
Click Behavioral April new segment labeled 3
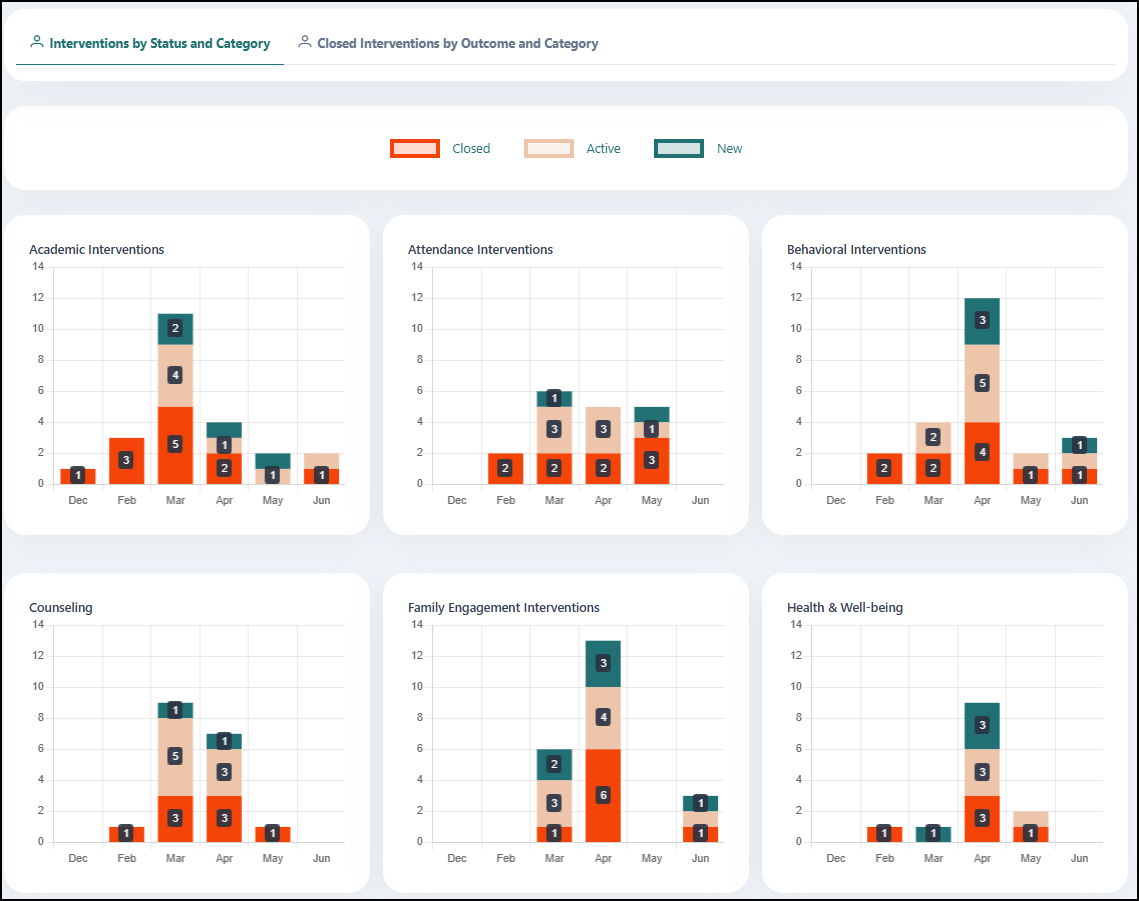coord(982,320)
